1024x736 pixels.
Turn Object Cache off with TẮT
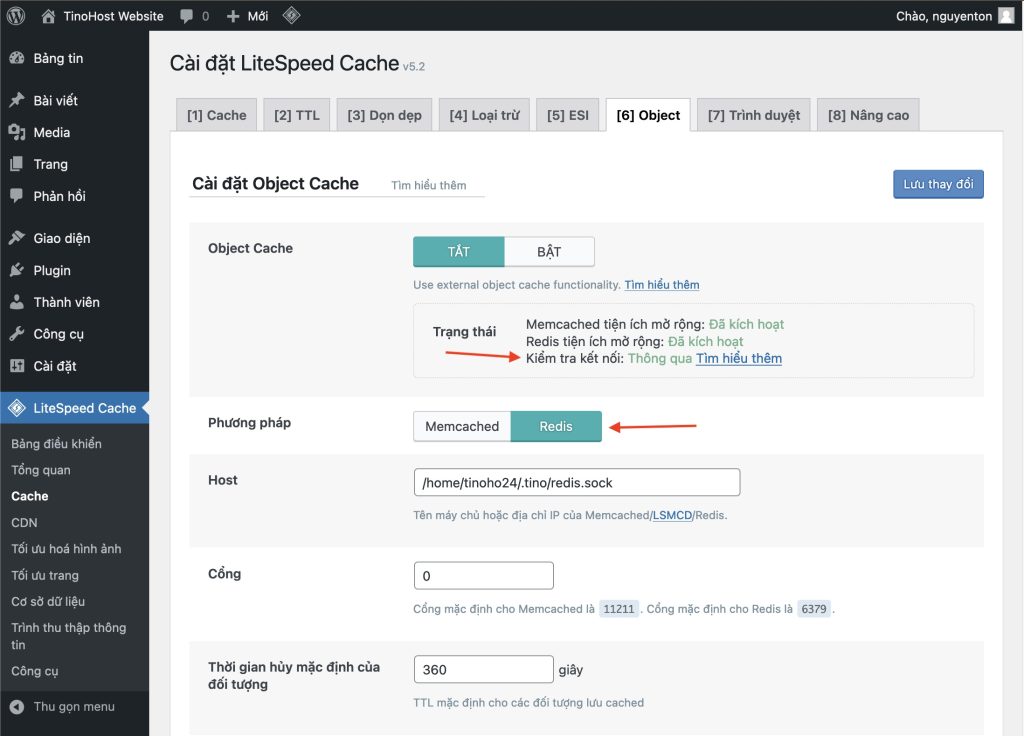coord(458,251)
